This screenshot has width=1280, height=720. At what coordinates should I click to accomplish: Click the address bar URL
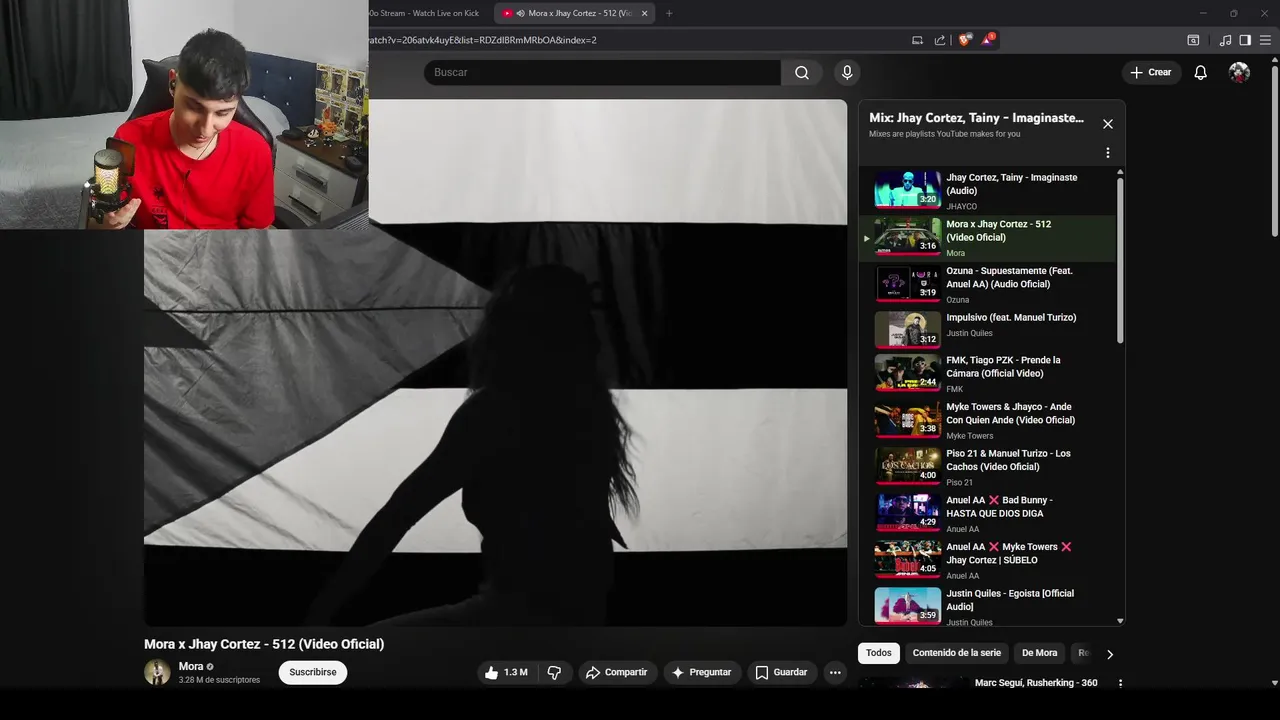[x=483, y=40]
